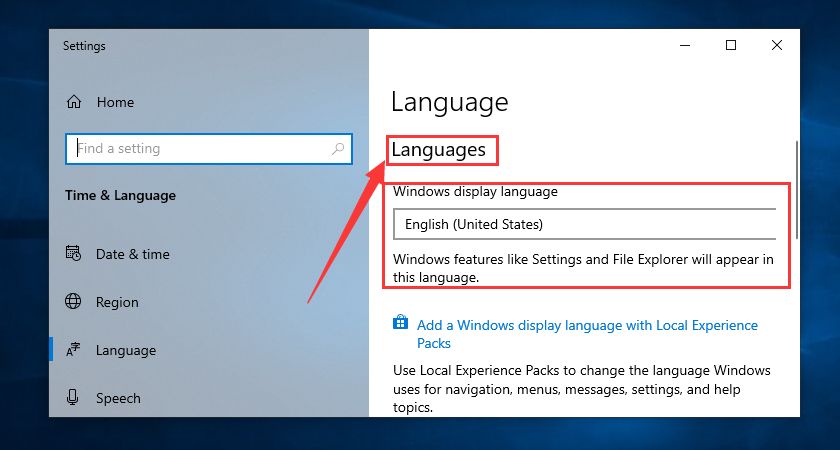This screenshot has height=450, width=840.
Task: Open Add a Windows display language link
Action: (587, 334)
